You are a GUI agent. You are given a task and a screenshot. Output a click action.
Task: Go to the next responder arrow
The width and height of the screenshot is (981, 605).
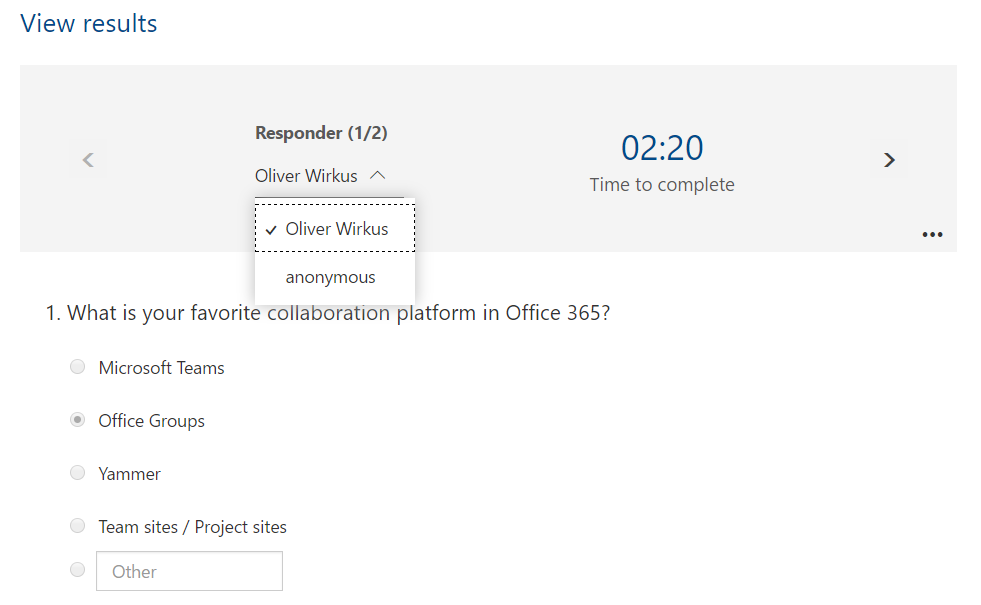point(889,160)
